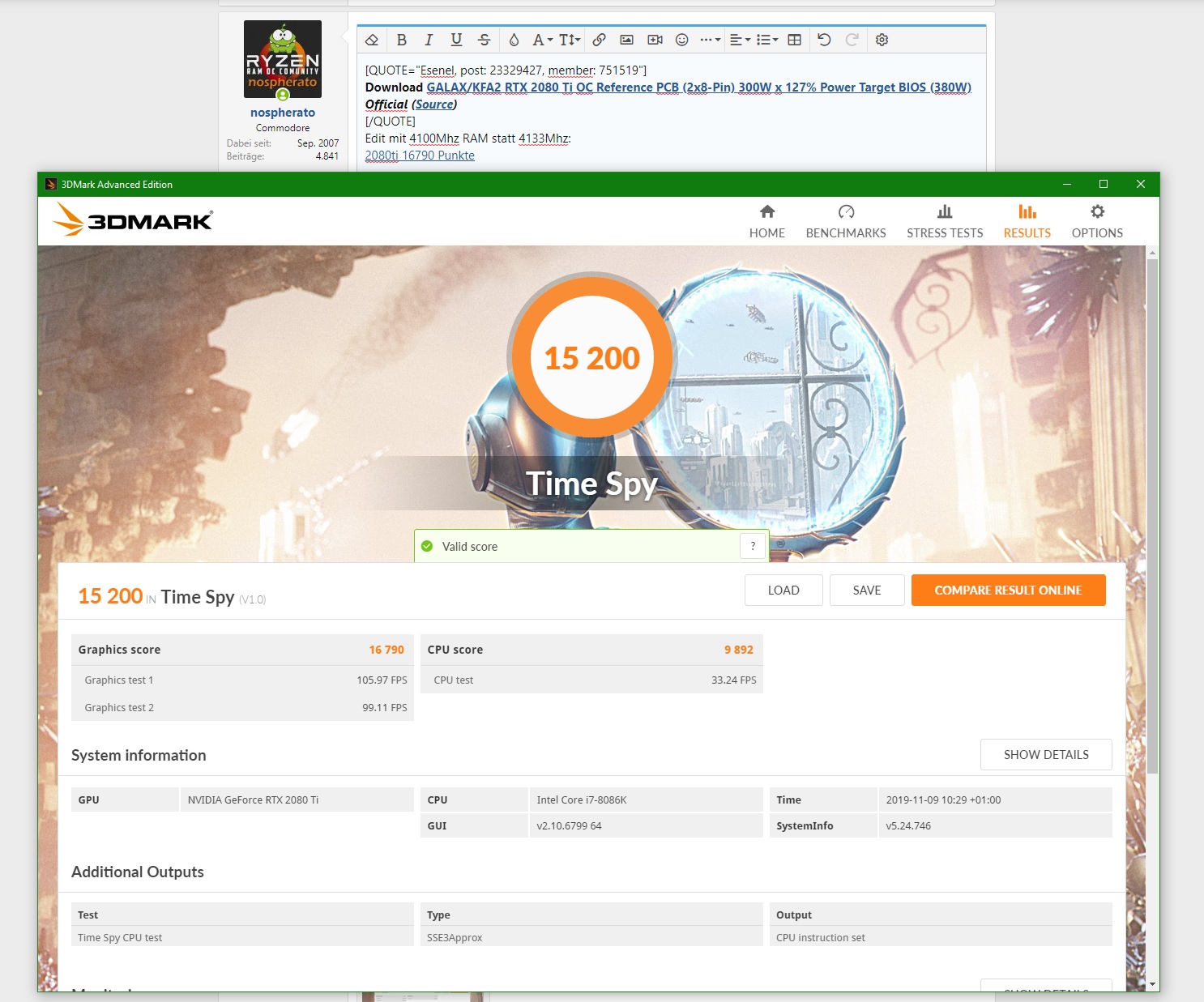Click the insert link icon

[599, 40]
